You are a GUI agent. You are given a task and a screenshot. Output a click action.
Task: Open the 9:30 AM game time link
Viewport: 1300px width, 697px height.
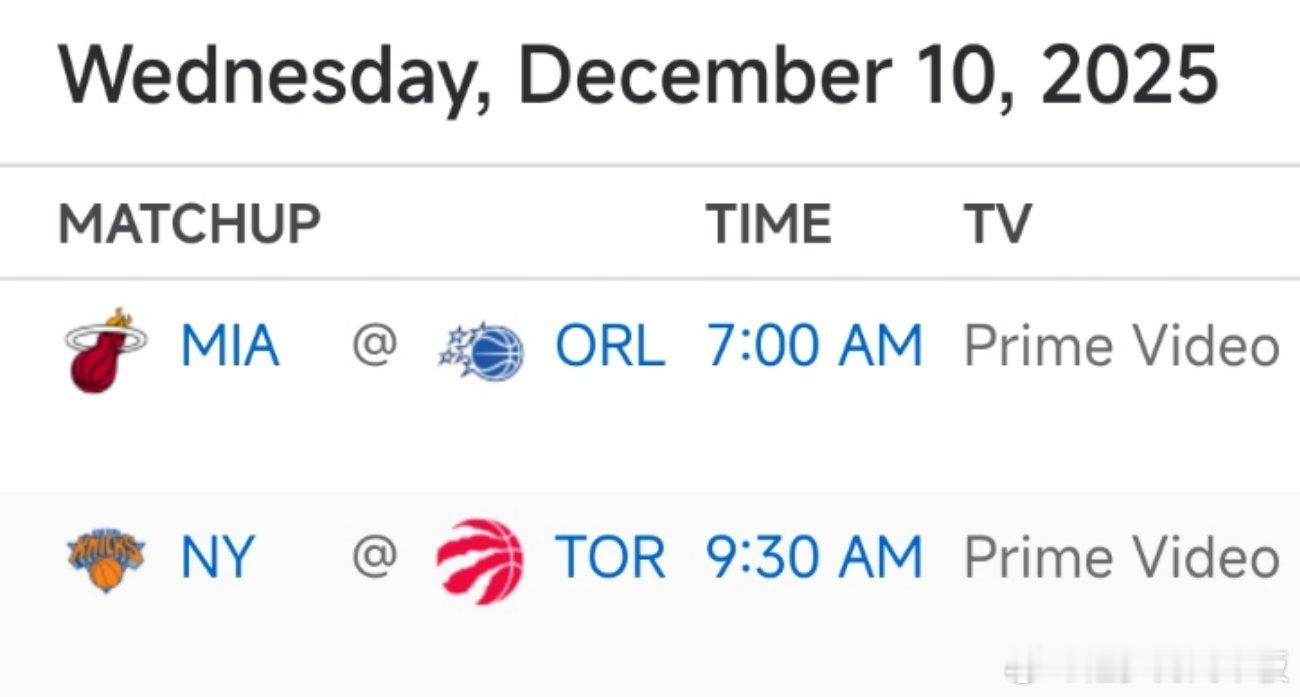[x=815, y=557]
